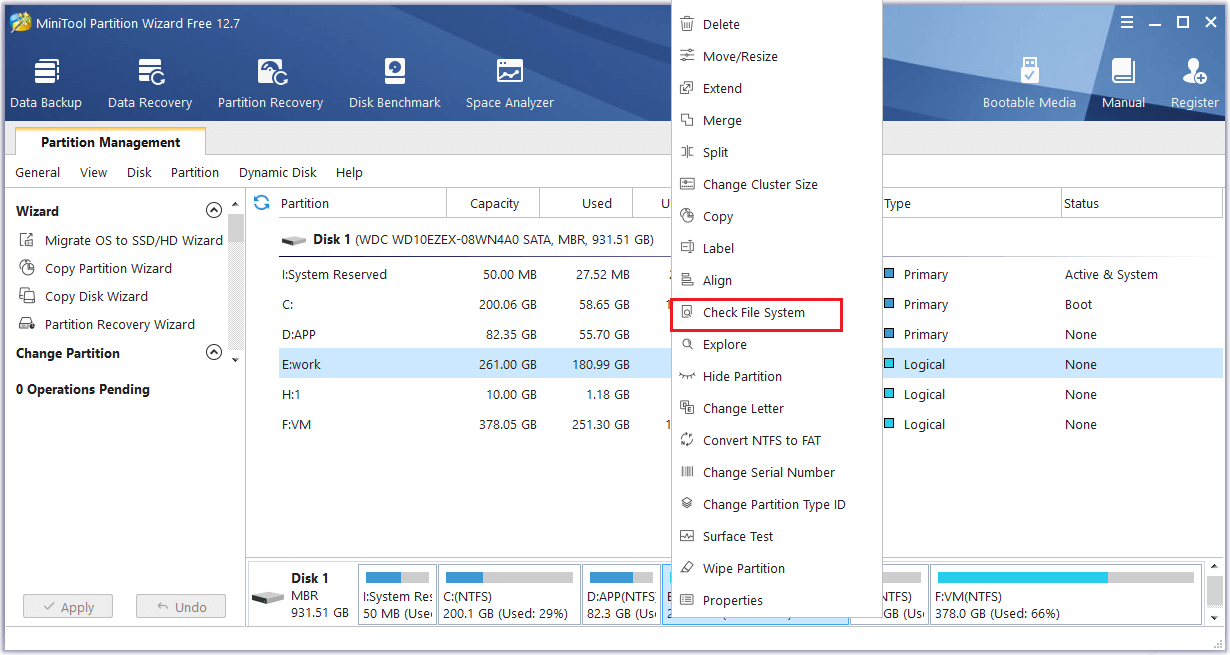Click the Apply button

68,606
